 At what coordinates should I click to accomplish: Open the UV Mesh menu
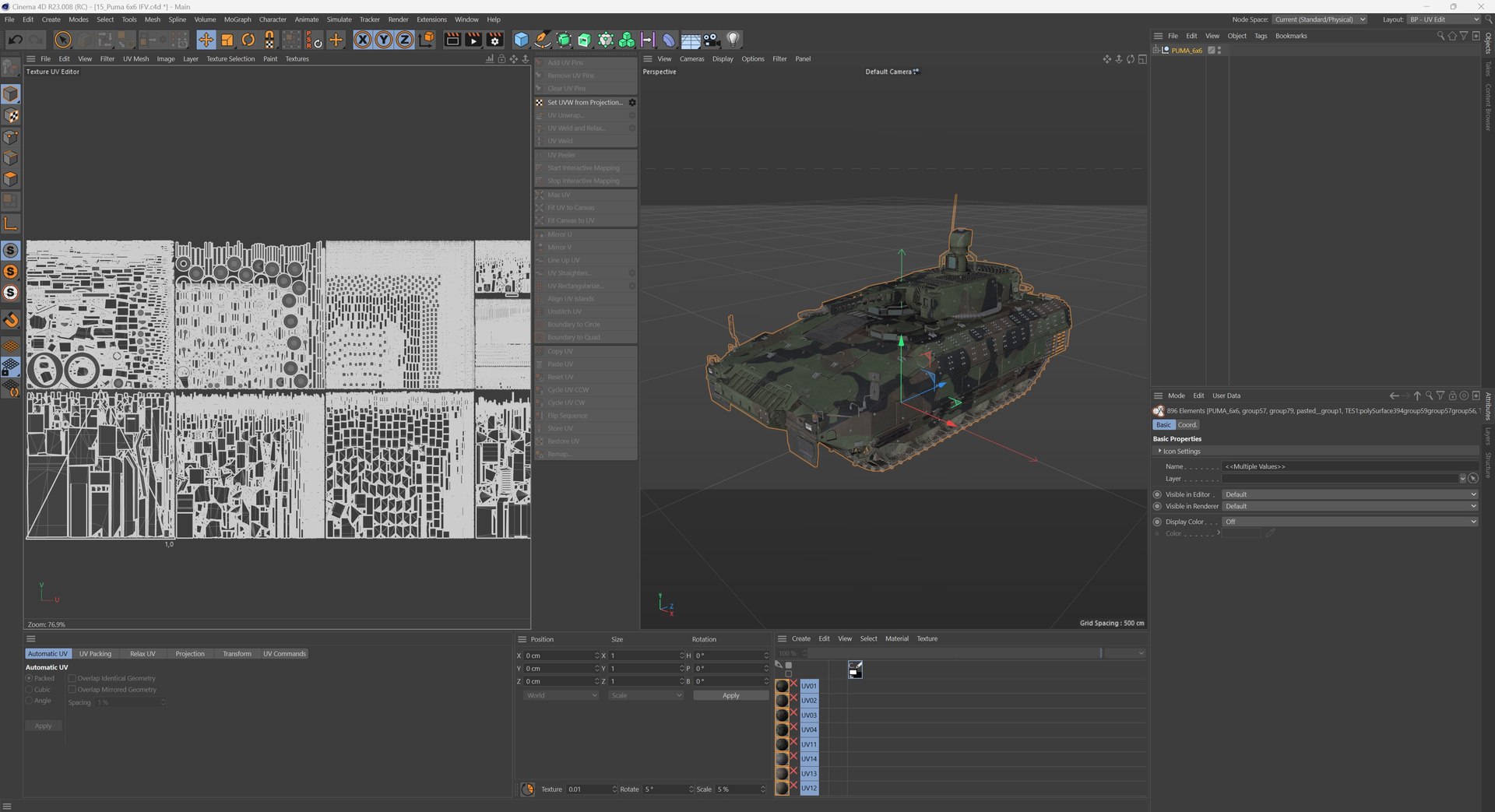click(135, 59)
